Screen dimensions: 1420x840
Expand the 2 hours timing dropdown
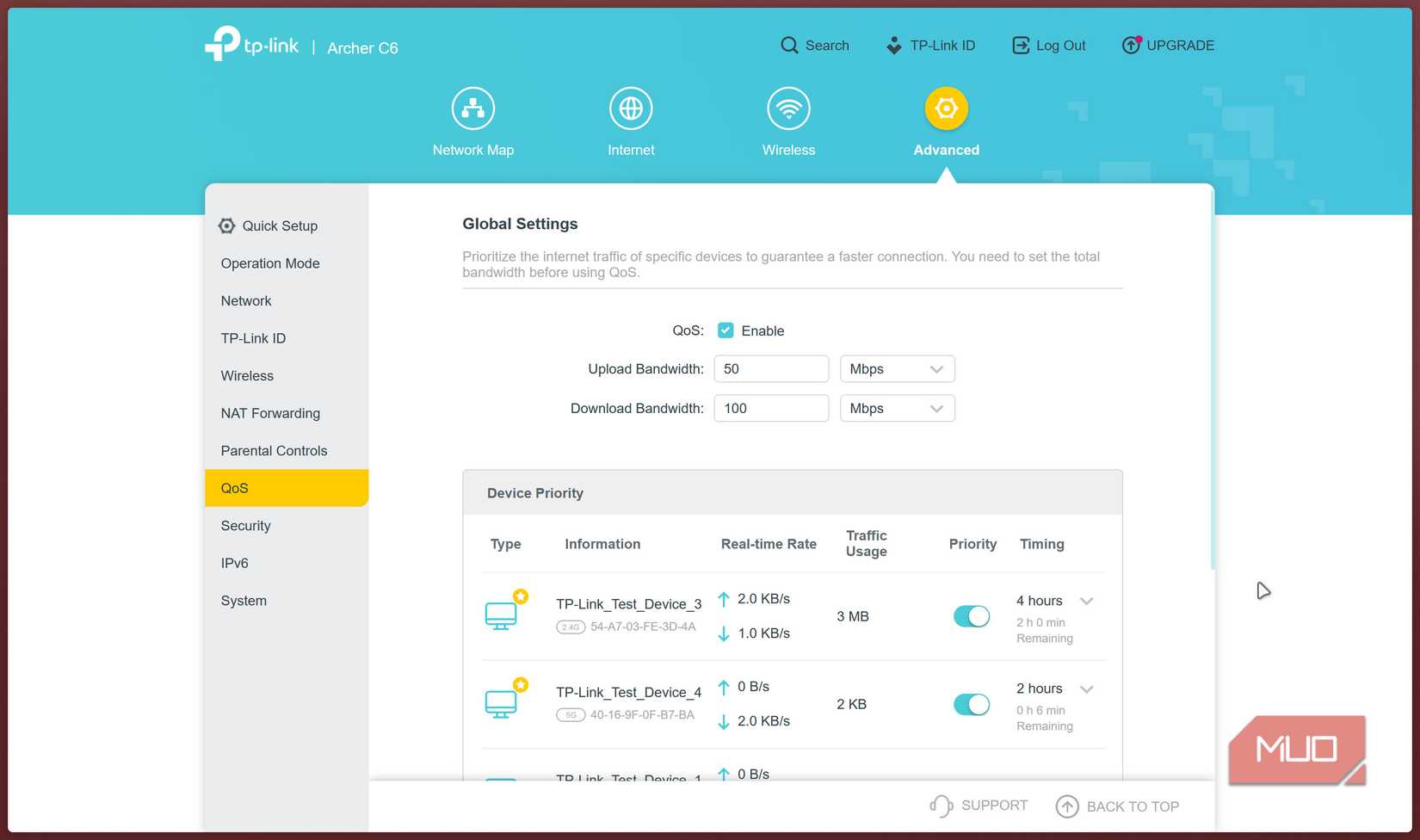[1087, 689]
